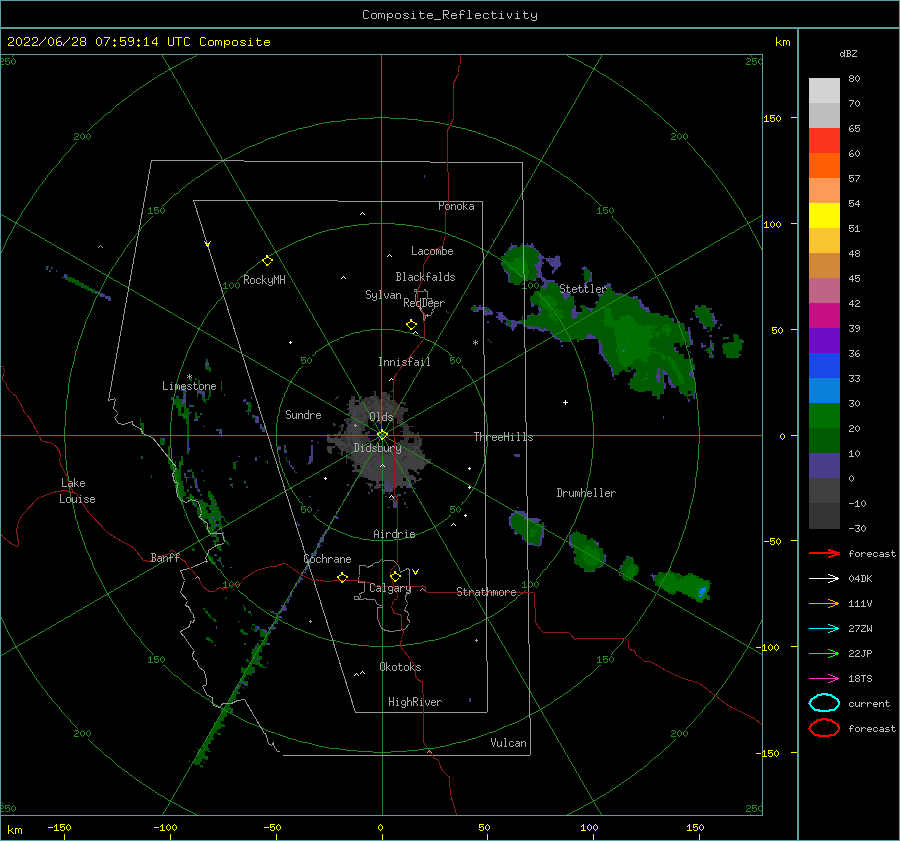
Task: Click the red forecast arrow legend icon
Action: [824, 553]
